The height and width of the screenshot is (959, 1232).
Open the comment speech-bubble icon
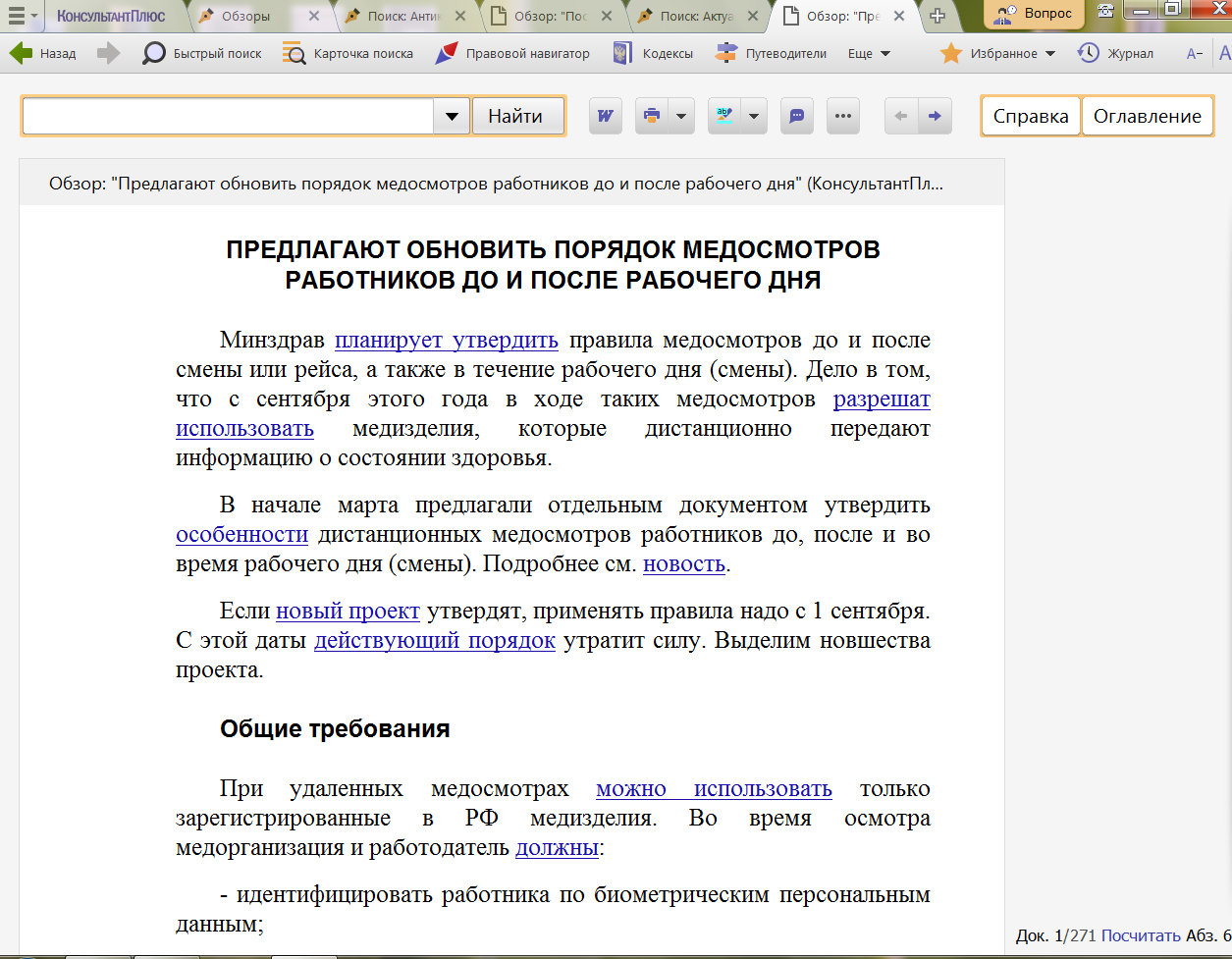click(x=797, y=116)
